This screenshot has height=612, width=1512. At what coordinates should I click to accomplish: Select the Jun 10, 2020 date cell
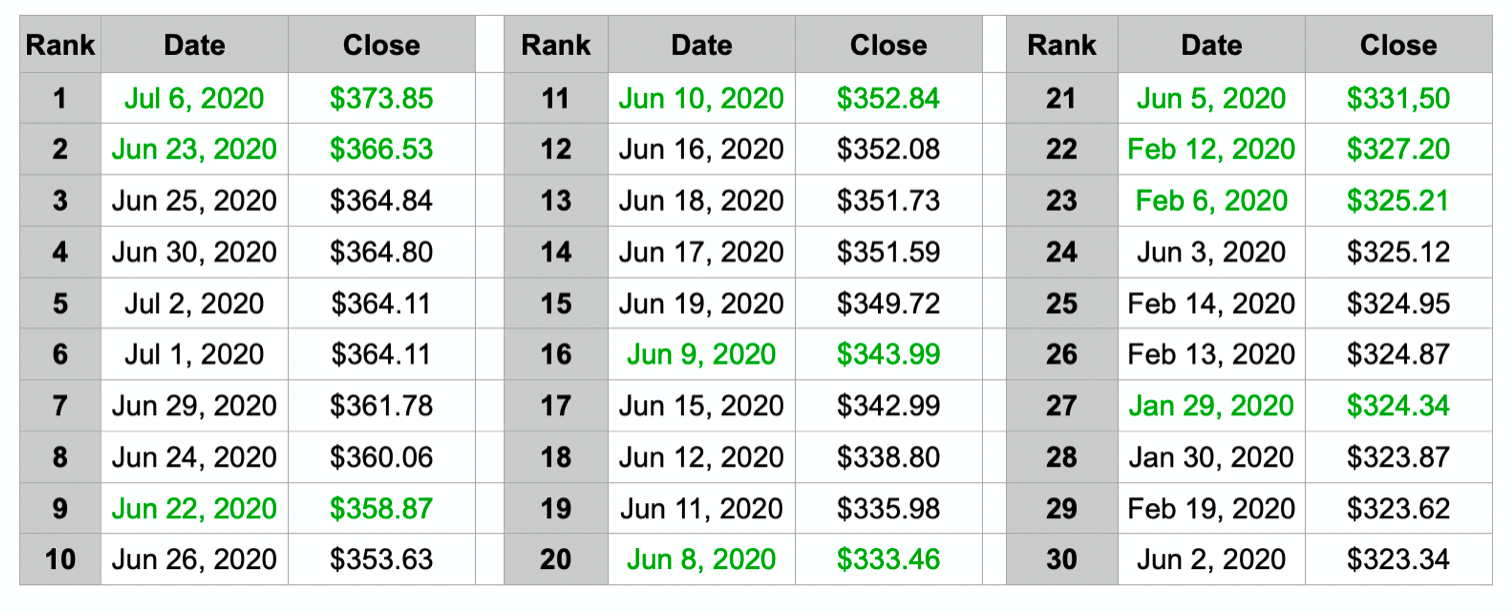(x=701, y=98)
